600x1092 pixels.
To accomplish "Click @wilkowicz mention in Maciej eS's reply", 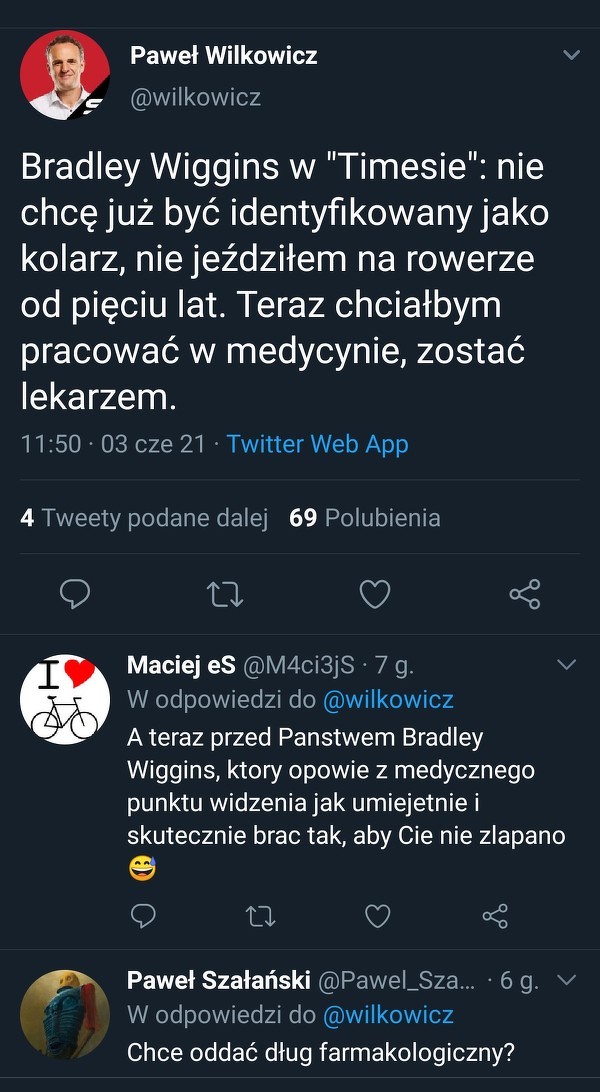I will (x=388, y=700).
